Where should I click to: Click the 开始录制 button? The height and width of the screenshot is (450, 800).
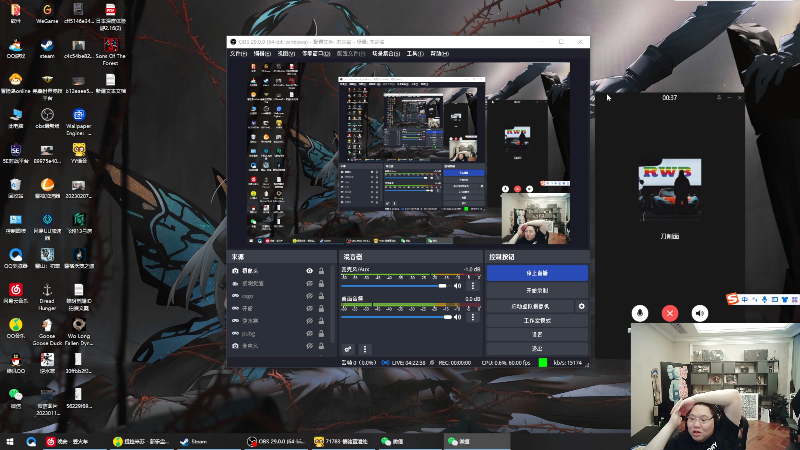tap(537, 290)
